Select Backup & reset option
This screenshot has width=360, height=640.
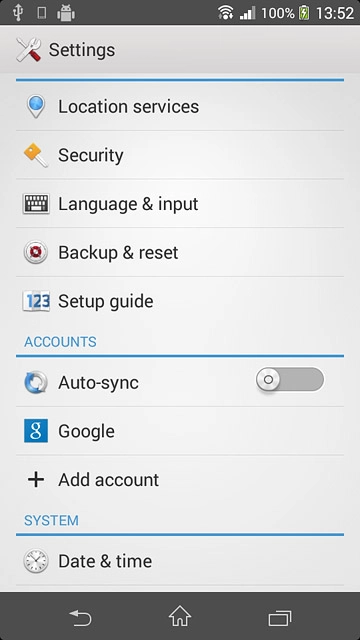point(180,252)
